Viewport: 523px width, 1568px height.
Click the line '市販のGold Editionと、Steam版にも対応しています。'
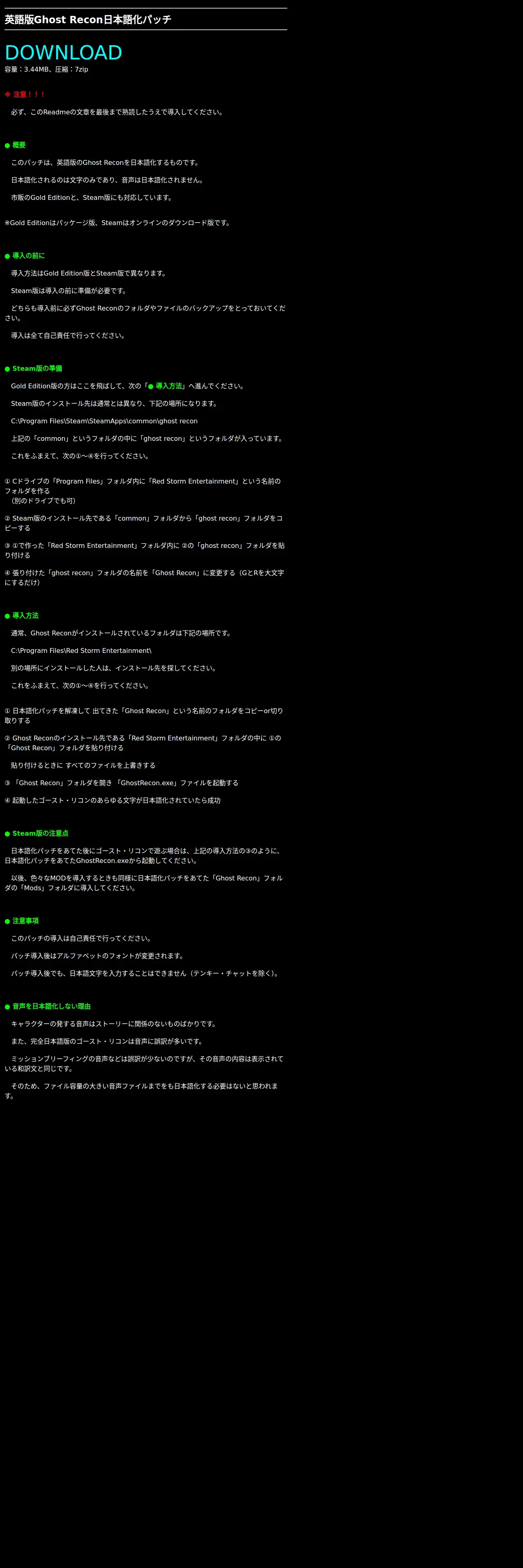(x=92, y=198)
